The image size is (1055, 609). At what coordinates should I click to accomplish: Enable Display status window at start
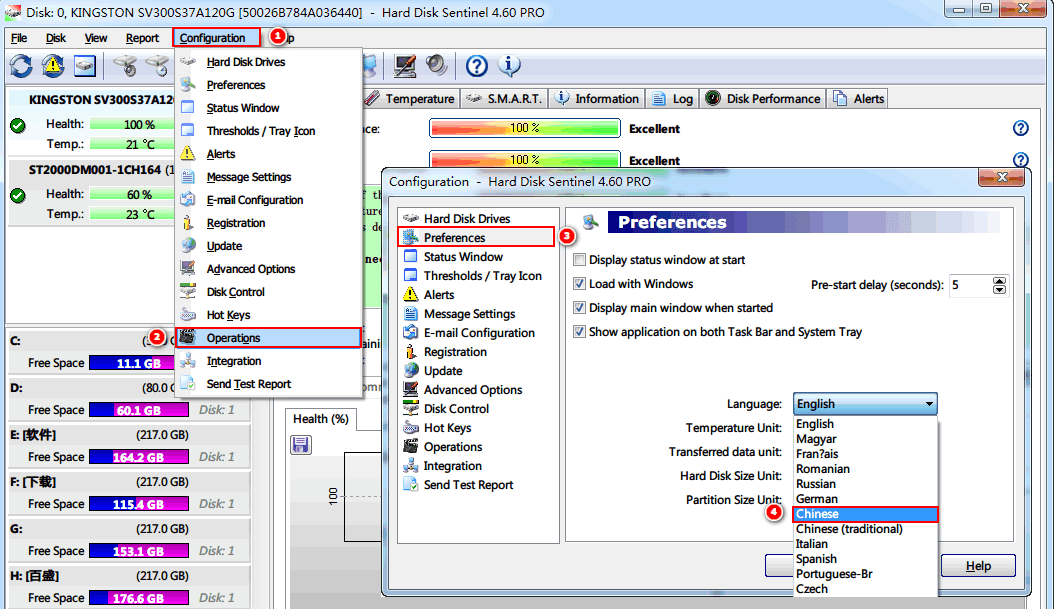580,260
